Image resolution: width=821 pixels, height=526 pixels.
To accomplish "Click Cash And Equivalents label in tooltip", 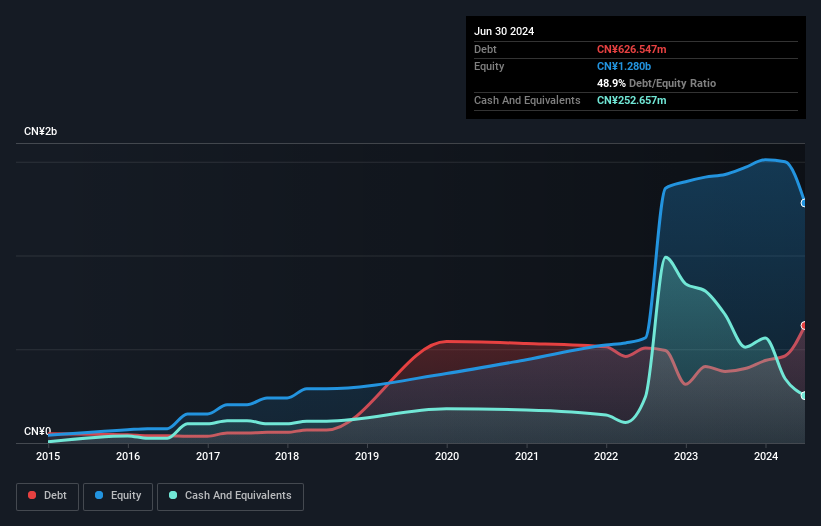I will pos(527,100).
